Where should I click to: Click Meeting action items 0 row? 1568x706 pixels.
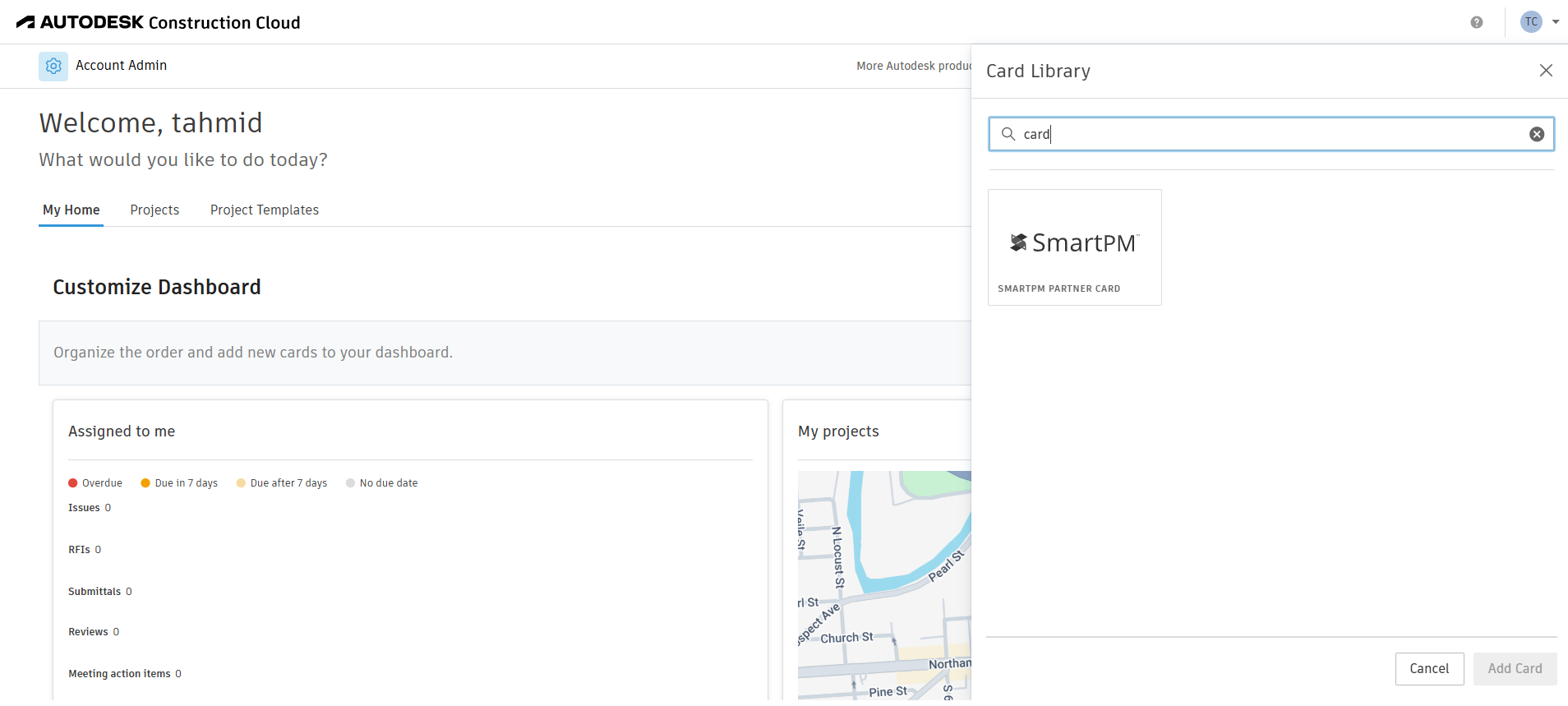pyautogui.click(x=125, y=674)
